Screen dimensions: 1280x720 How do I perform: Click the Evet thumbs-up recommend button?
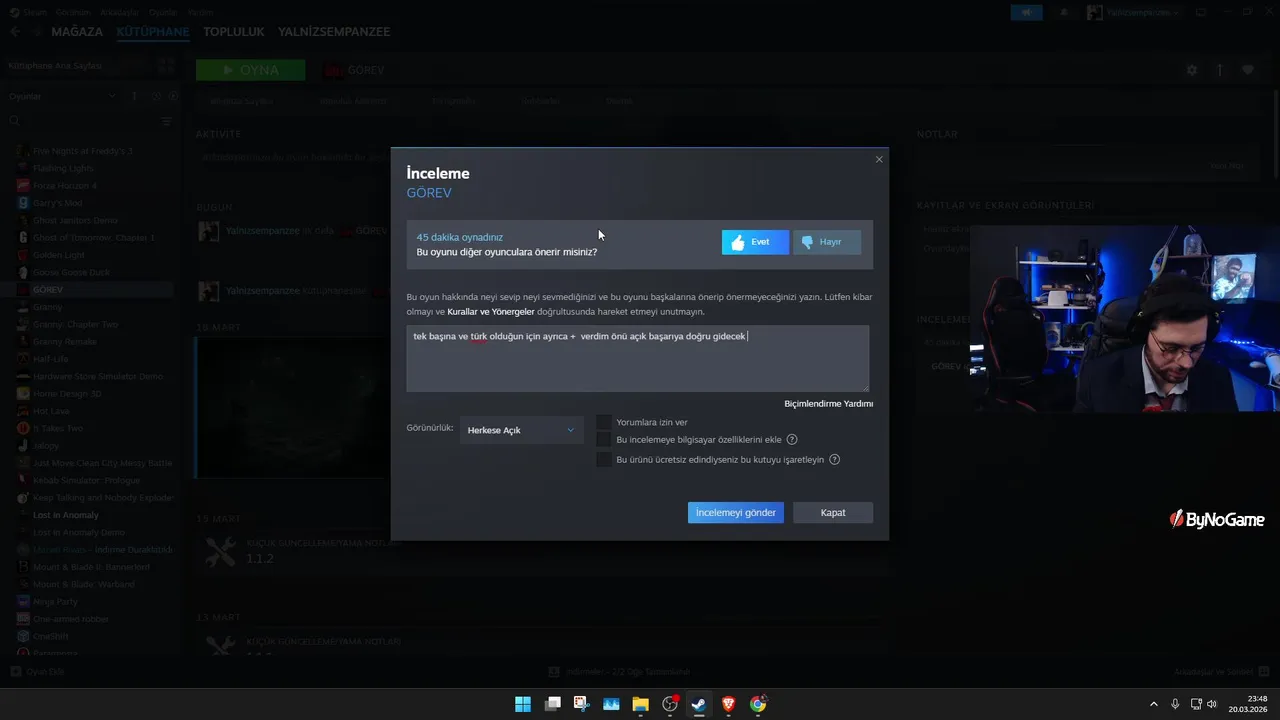point(755,242)
